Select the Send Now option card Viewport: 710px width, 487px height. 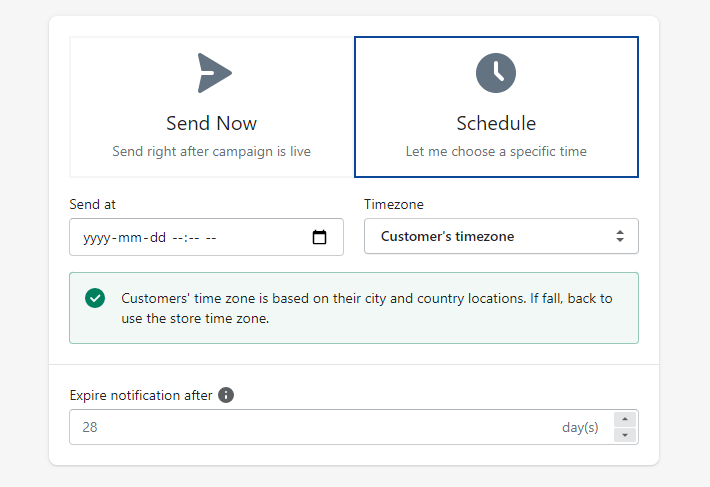211,107
